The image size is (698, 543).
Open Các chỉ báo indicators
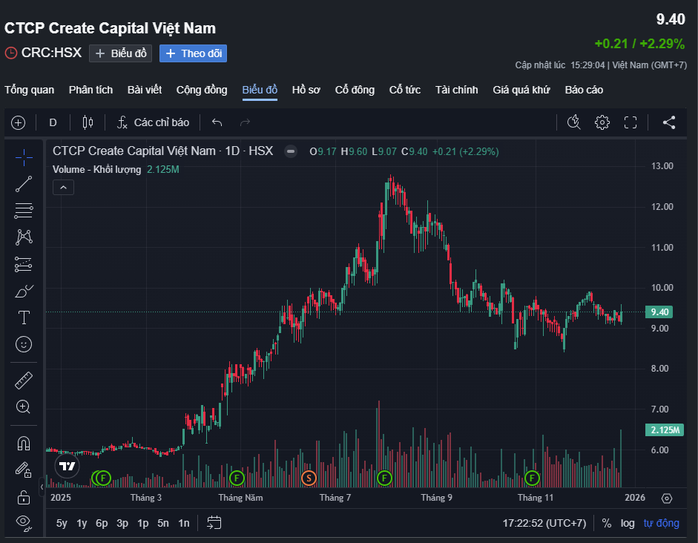tap(152, 123)
